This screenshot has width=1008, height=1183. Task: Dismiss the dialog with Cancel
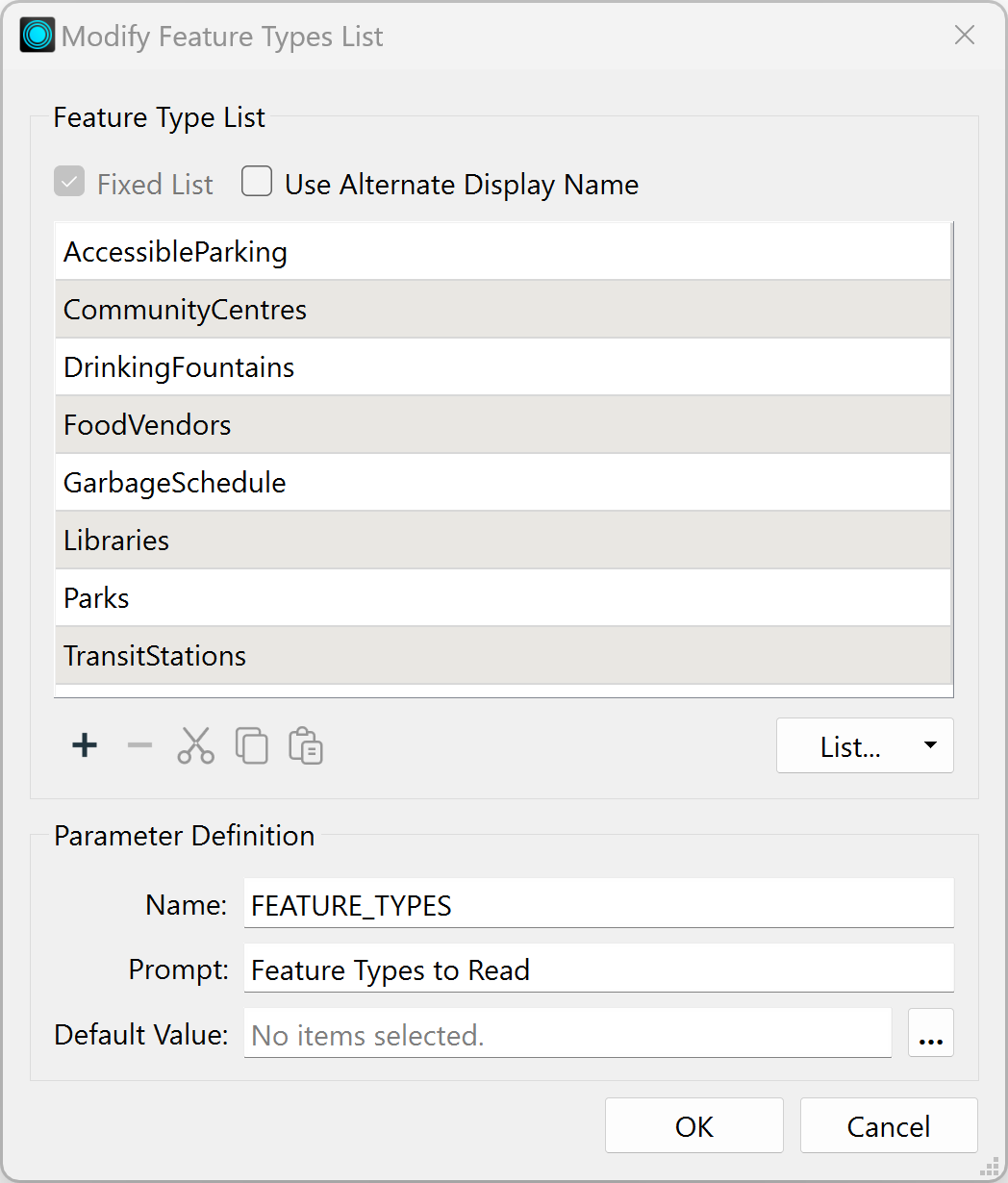[888, 1125]
